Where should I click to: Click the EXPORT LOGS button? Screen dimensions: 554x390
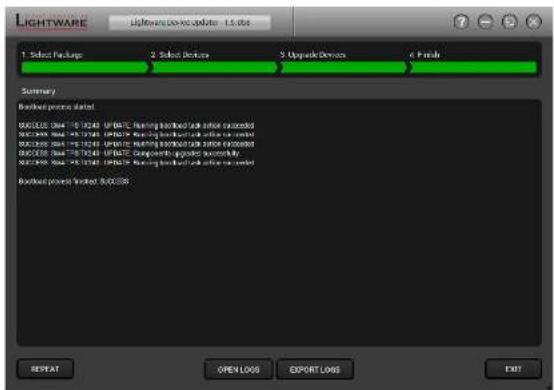click(314, 370)
